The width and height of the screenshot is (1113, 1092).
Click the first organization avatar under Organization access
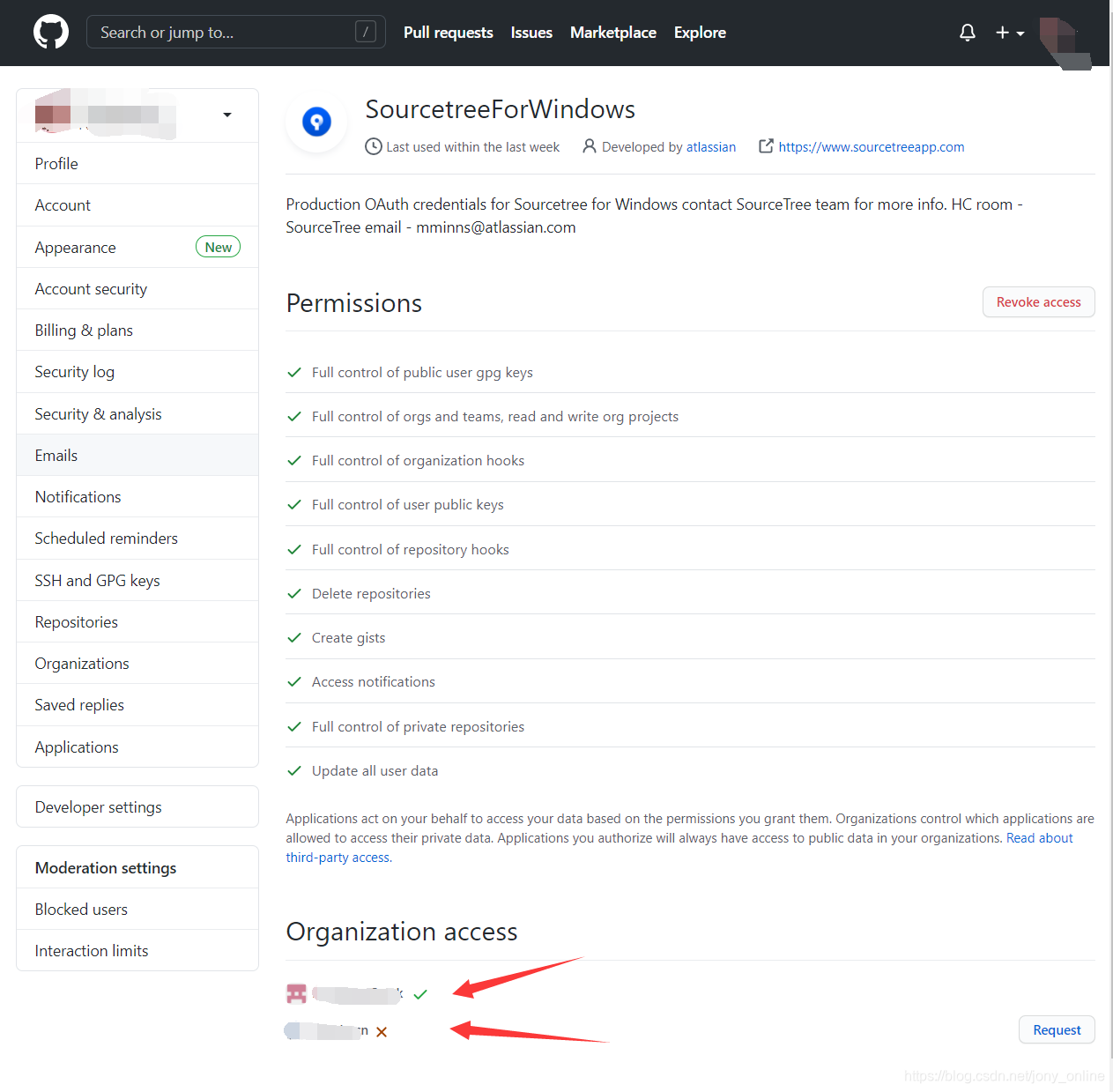[296, 993]
